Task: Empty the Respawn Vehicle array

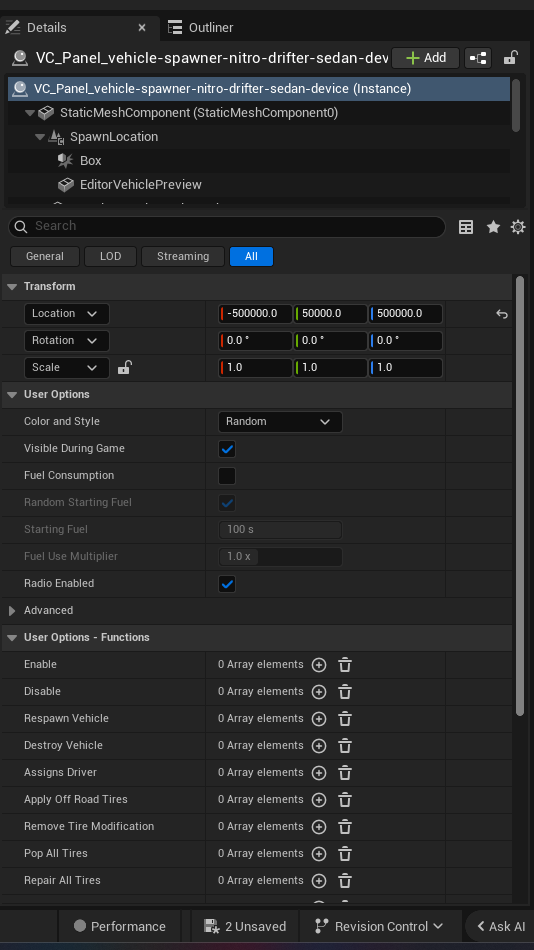Action: click(345, 719)
